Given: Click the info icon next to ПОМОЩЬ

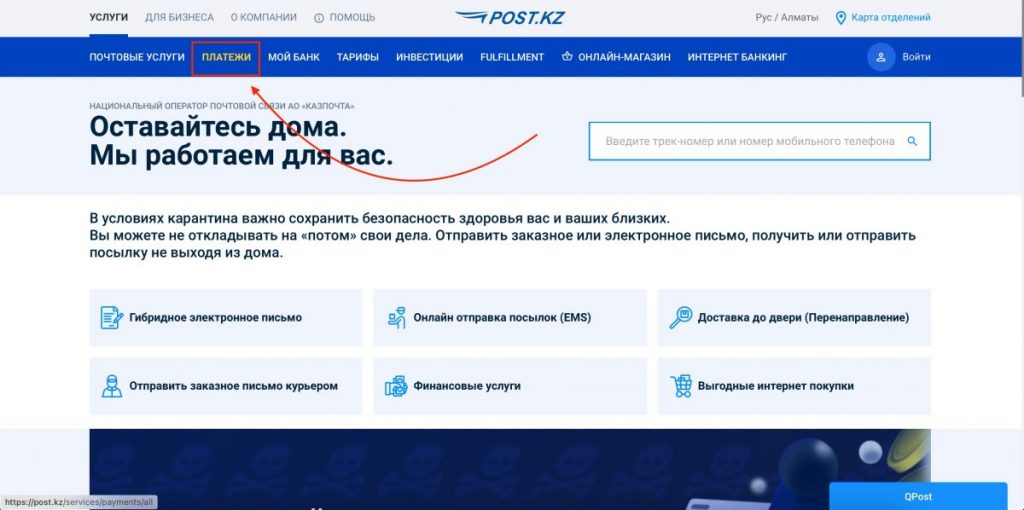Looking at the screenshot, I should click(x=319, y=18).
